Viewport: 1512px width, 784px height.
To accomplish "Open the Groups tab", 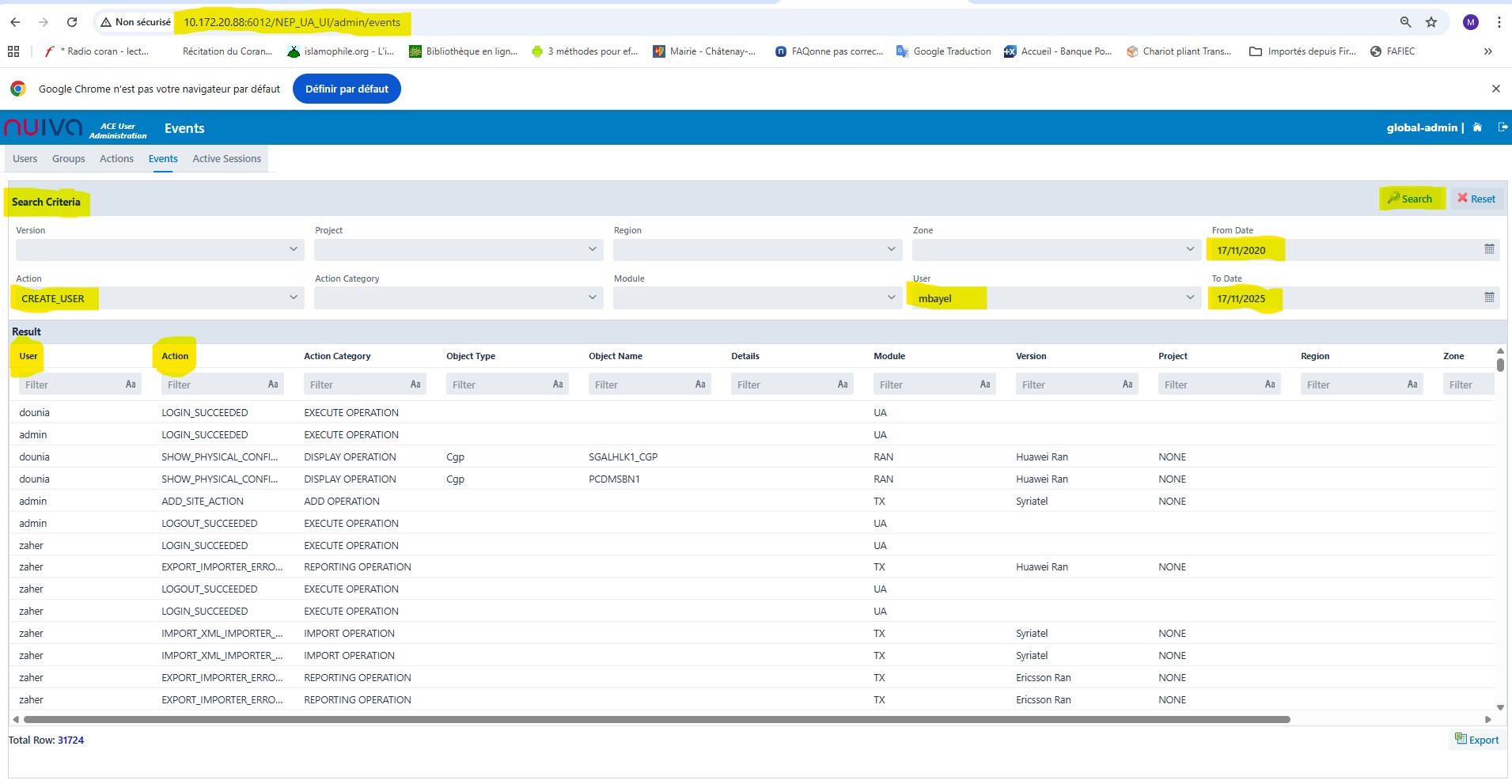I will click(68, 159).
